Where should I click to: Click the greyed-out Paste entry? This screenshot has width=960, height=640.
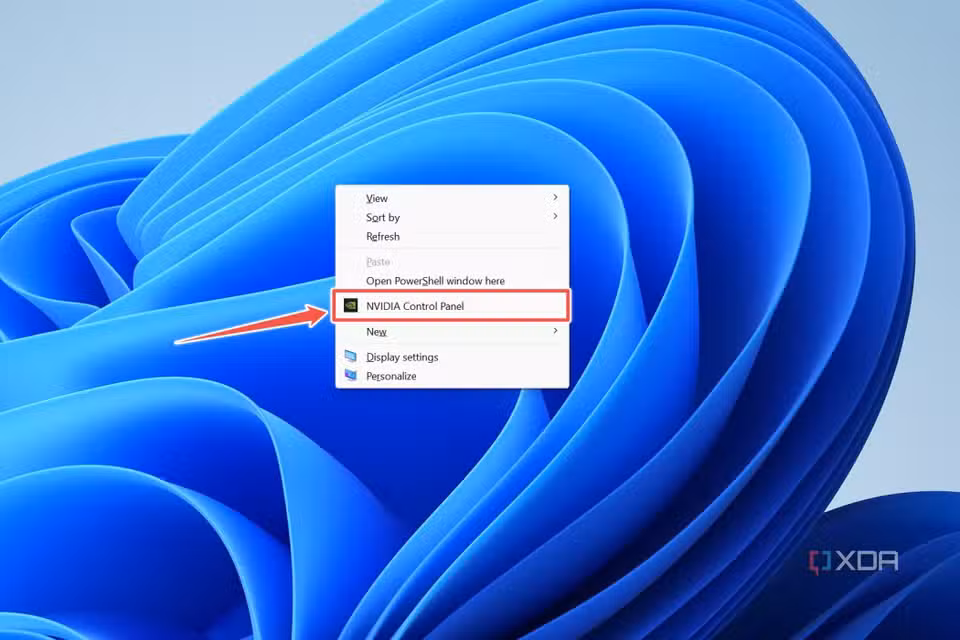coord(452,262)
